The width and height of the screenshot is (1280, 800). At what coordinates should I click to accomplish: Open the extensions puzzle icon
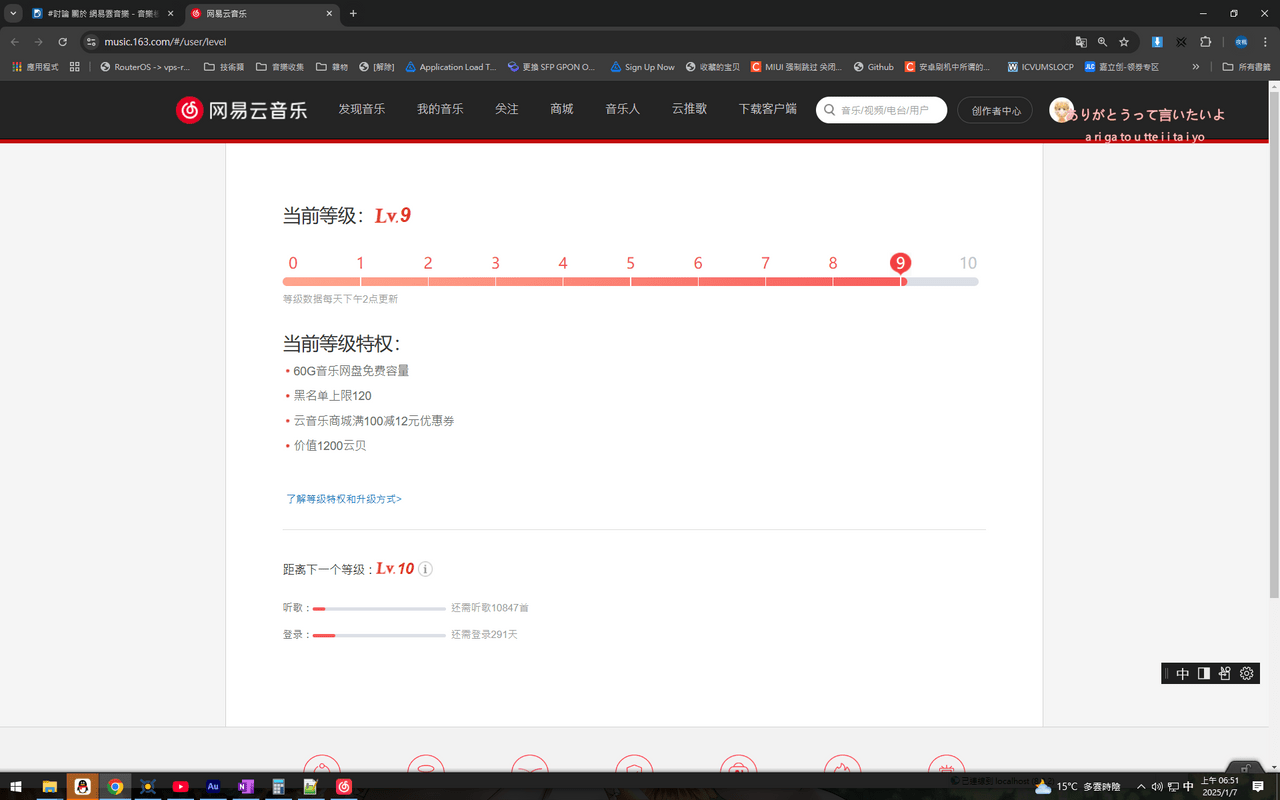click(1205, 42)
